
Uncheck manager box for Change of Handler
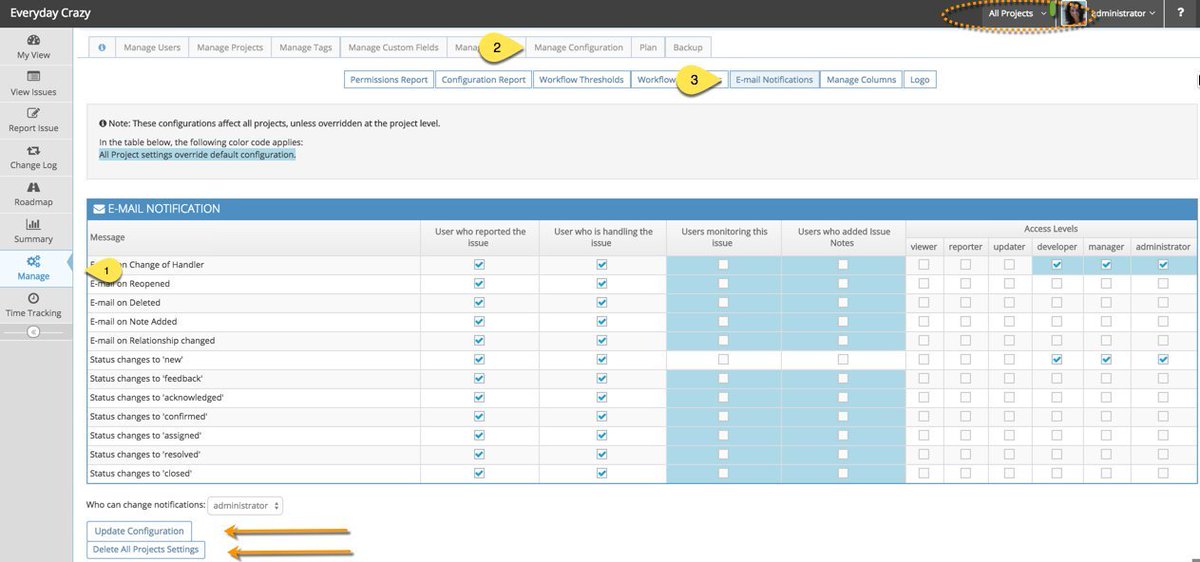1106,265
